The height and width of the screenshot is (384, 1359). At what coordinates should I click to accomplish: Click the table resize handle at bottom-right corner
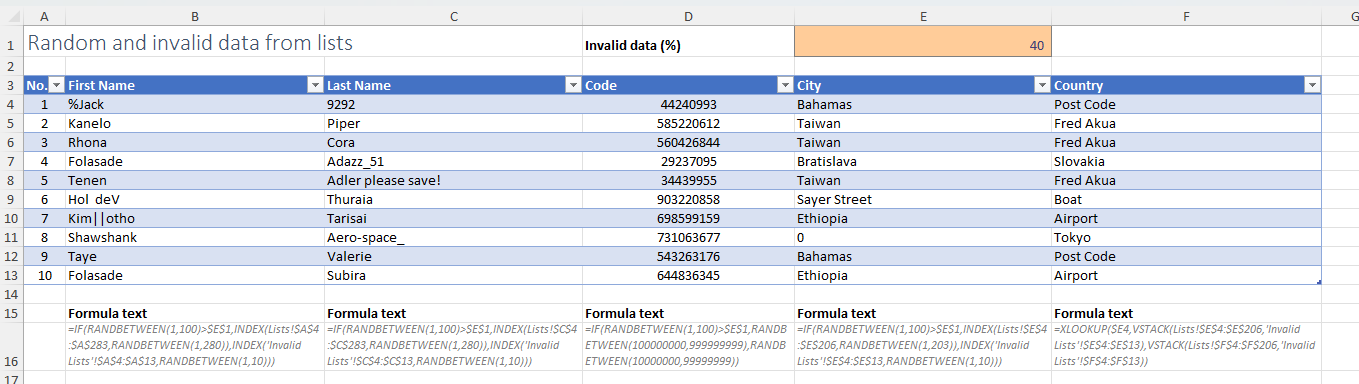point(1318,283)
